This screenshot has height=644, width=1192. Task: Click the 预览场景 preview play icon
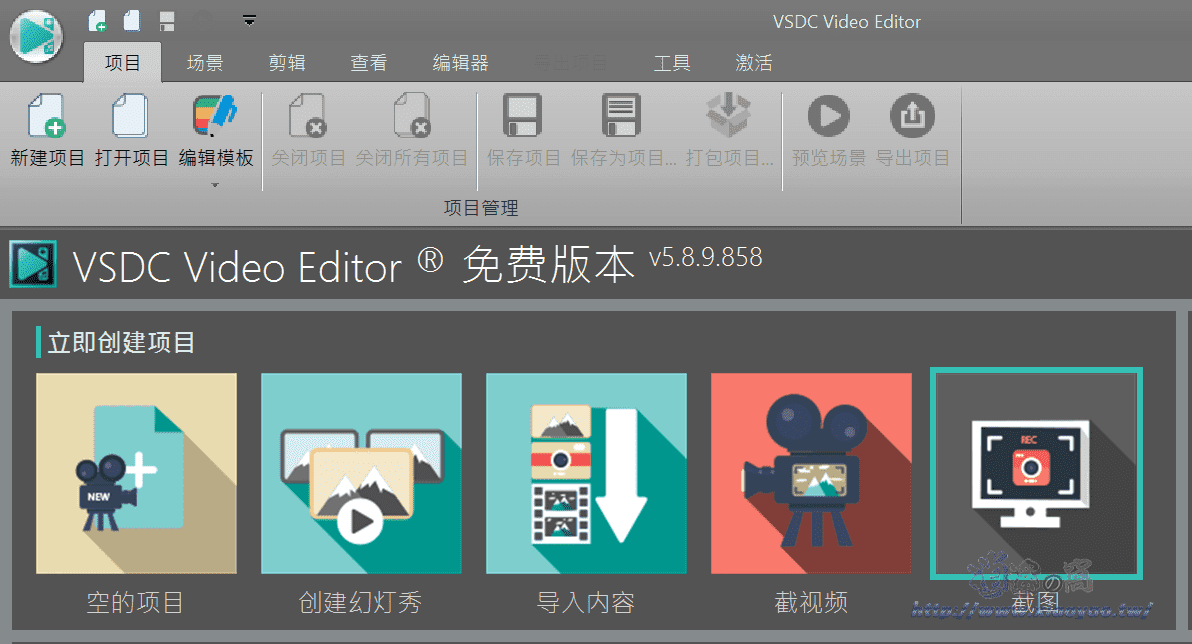coord(829,116)
